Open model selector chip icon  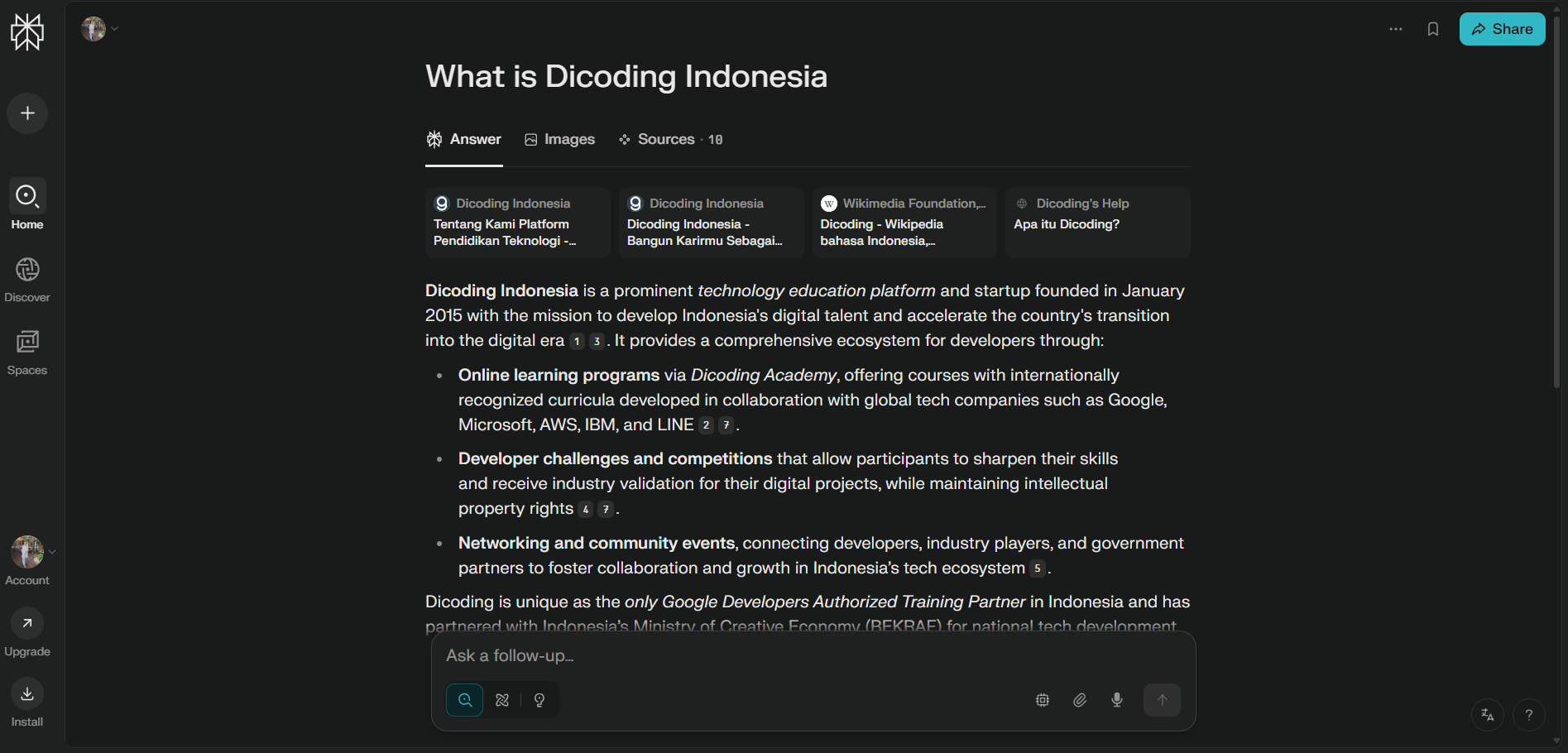coord(1043,700)
